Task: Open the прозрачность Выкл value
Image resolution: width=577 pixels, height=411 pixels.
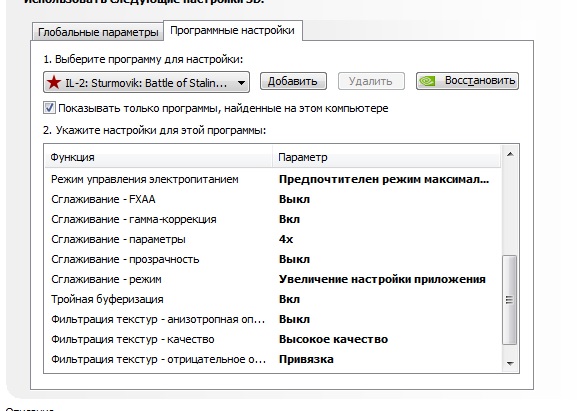Action: [294, 259]
